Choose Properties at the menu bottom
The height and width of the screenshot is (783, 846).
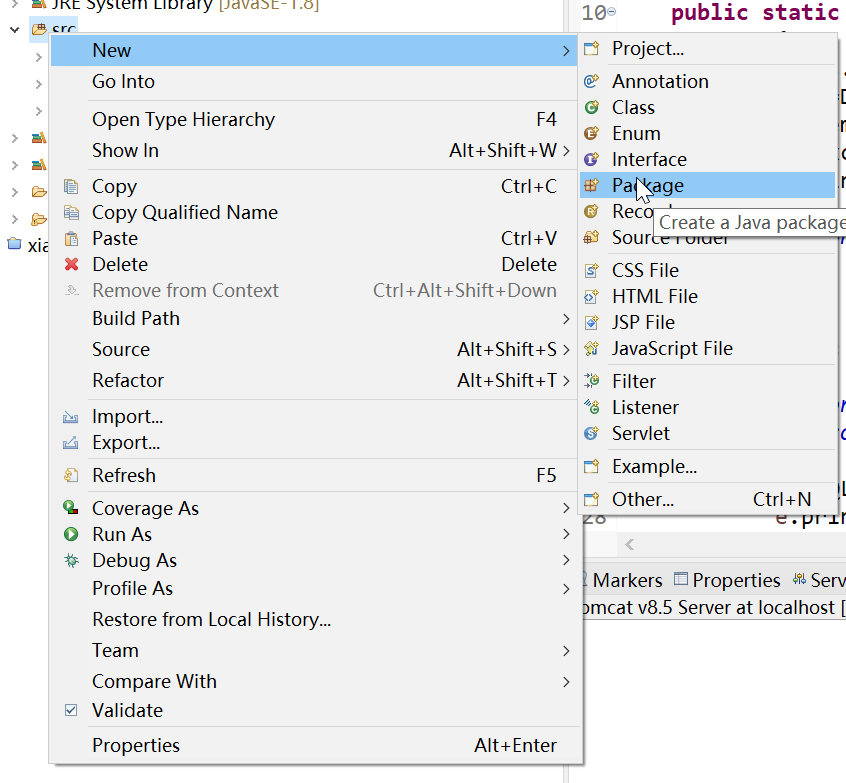(x=136, y=746)
